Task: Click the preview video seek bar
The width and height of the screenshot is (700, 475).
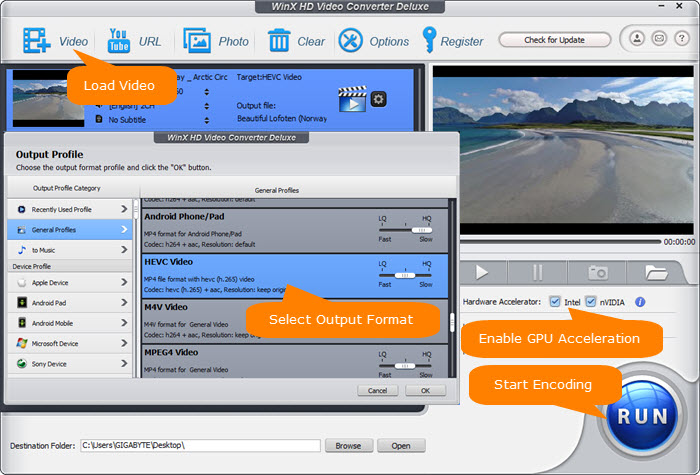Action: [561, 242]
